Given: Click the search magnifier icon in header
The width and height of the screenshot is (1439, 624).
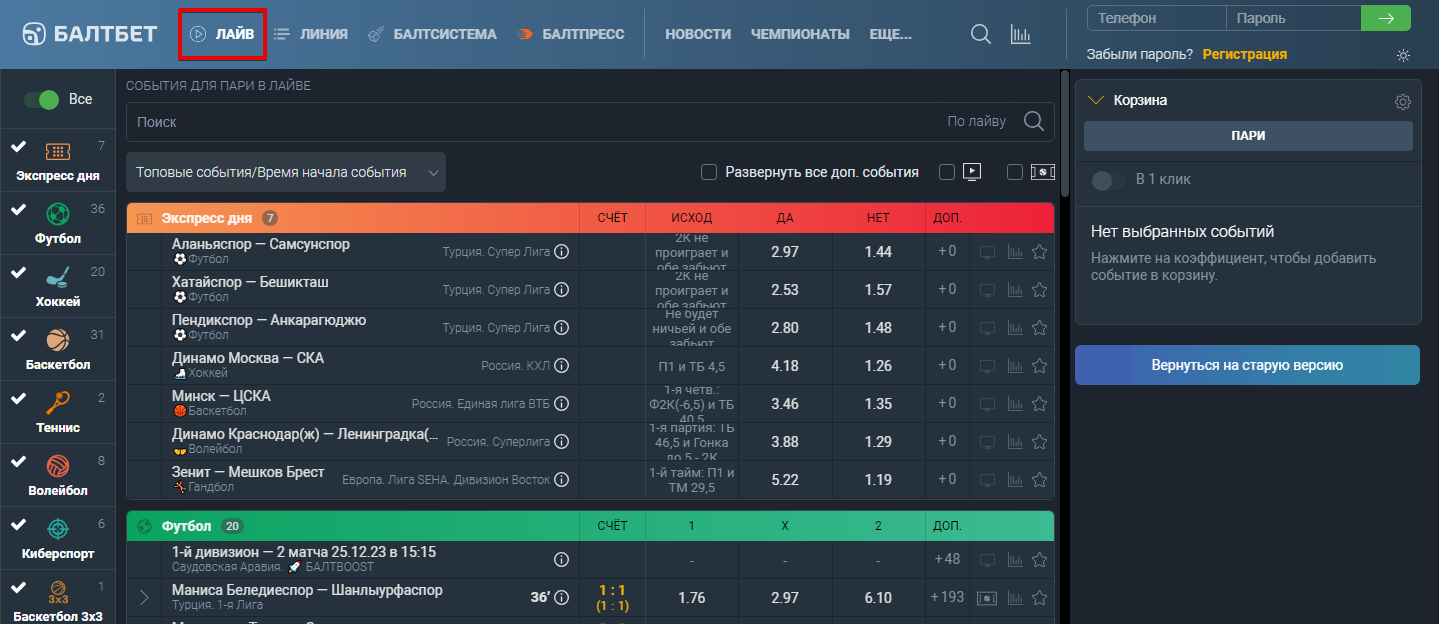Looking at the screenshot, I should [x=981, y=34].
